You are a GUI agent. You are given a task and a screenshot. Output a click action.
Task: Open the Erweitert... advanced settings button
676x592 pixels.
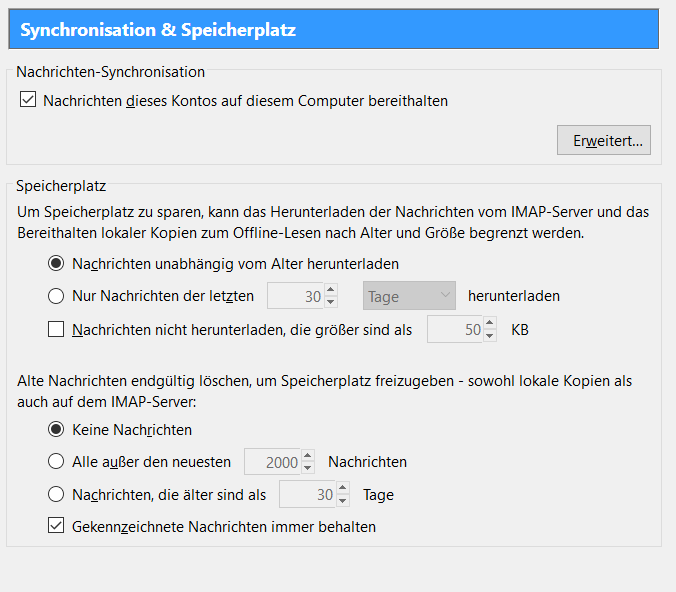[x=604, y=140]
